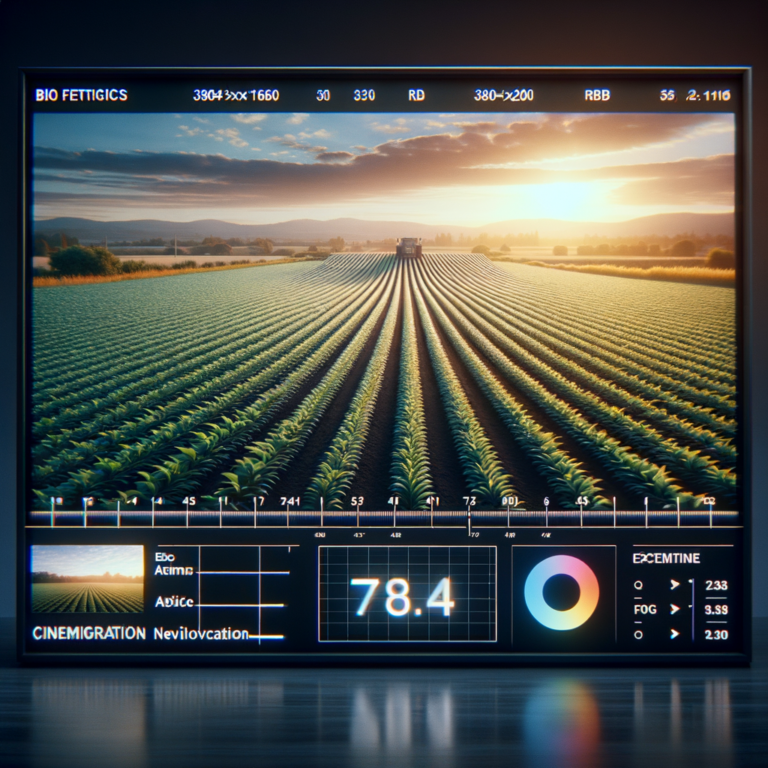Jump to timeline marker 741
The width and height of the screenshot is (768, 768).
pos(289,501)
